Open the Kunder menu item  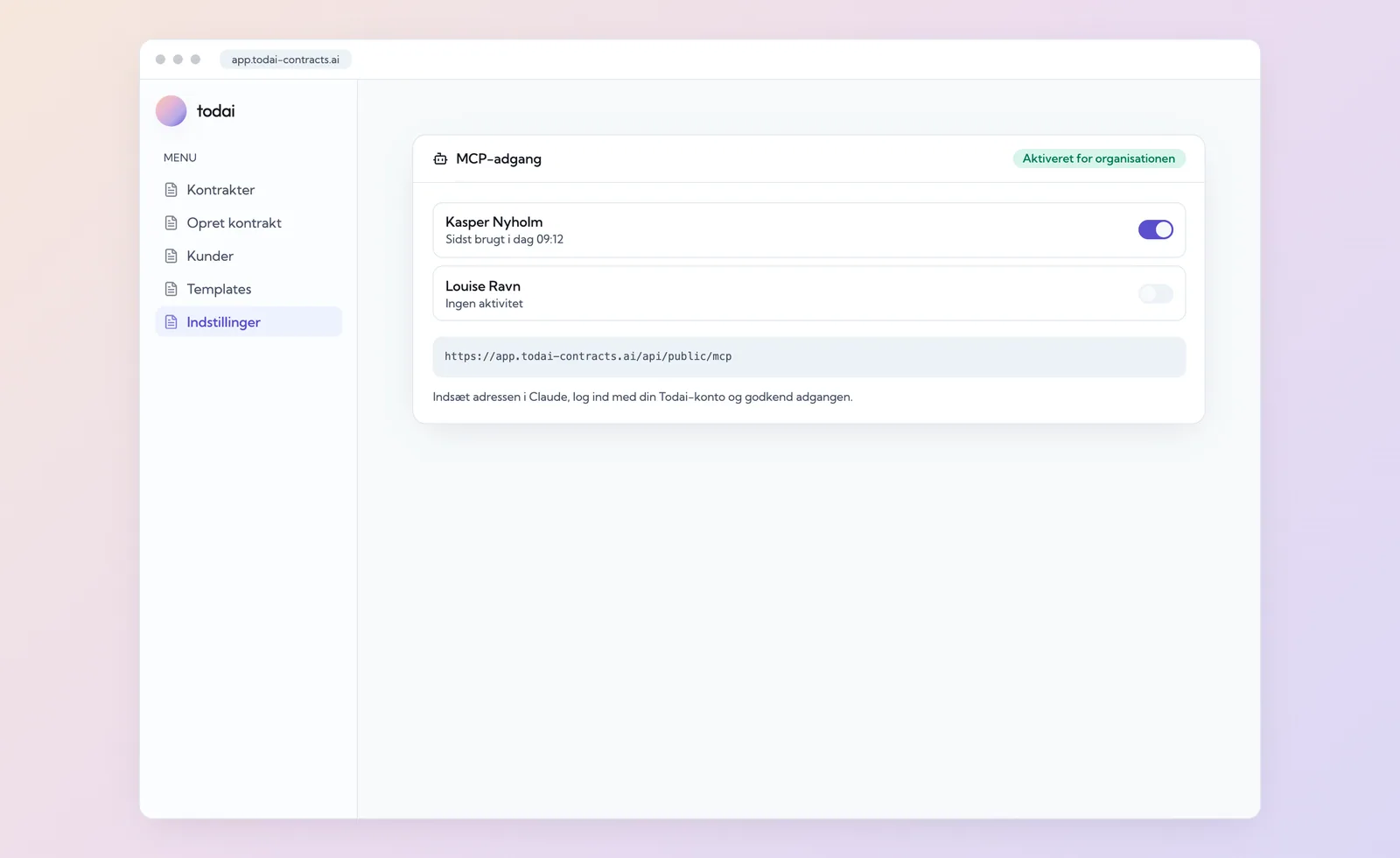tap(248, 256)
